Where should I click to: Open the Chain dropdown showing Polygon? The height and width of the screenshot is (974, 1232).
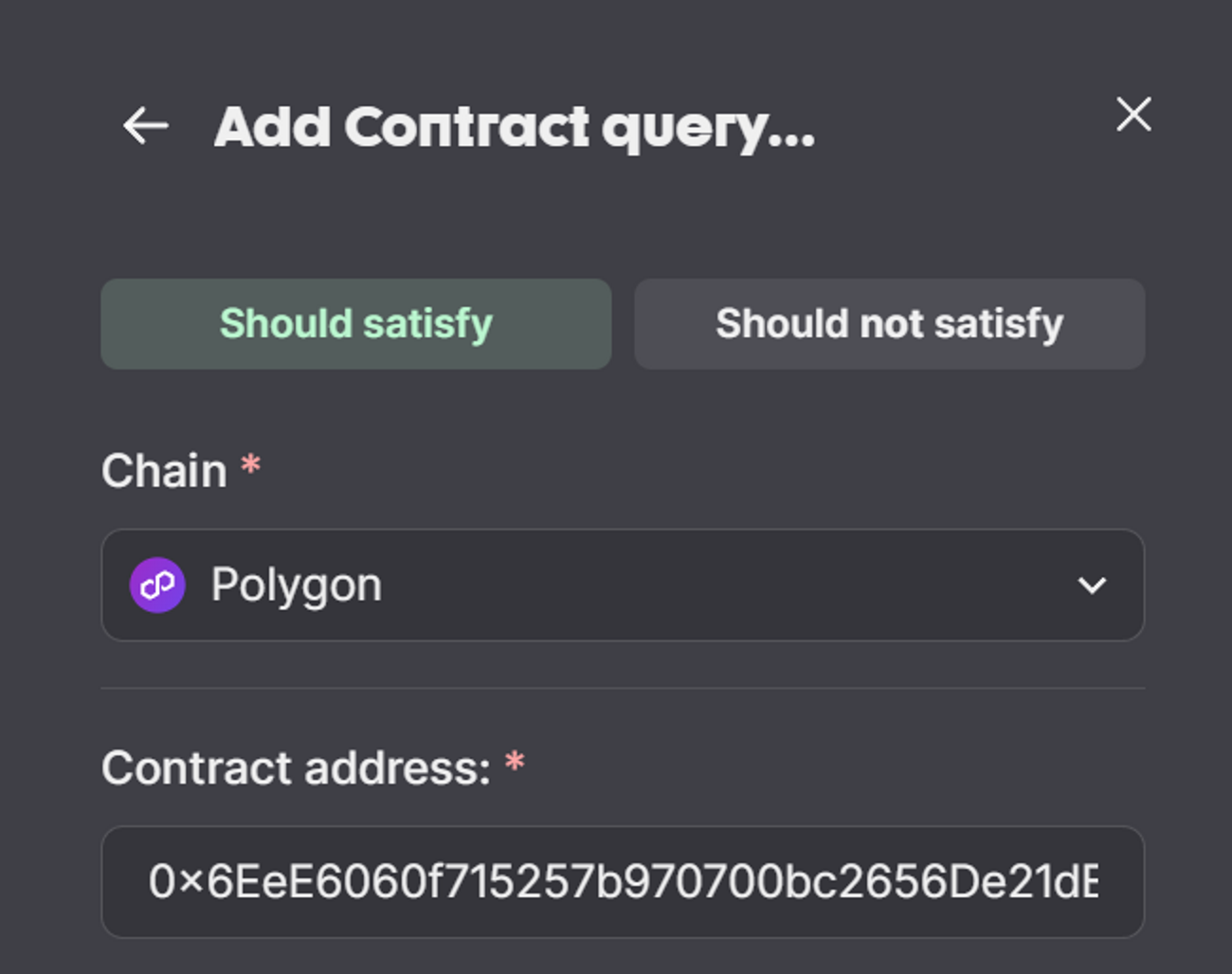(623, 586)
